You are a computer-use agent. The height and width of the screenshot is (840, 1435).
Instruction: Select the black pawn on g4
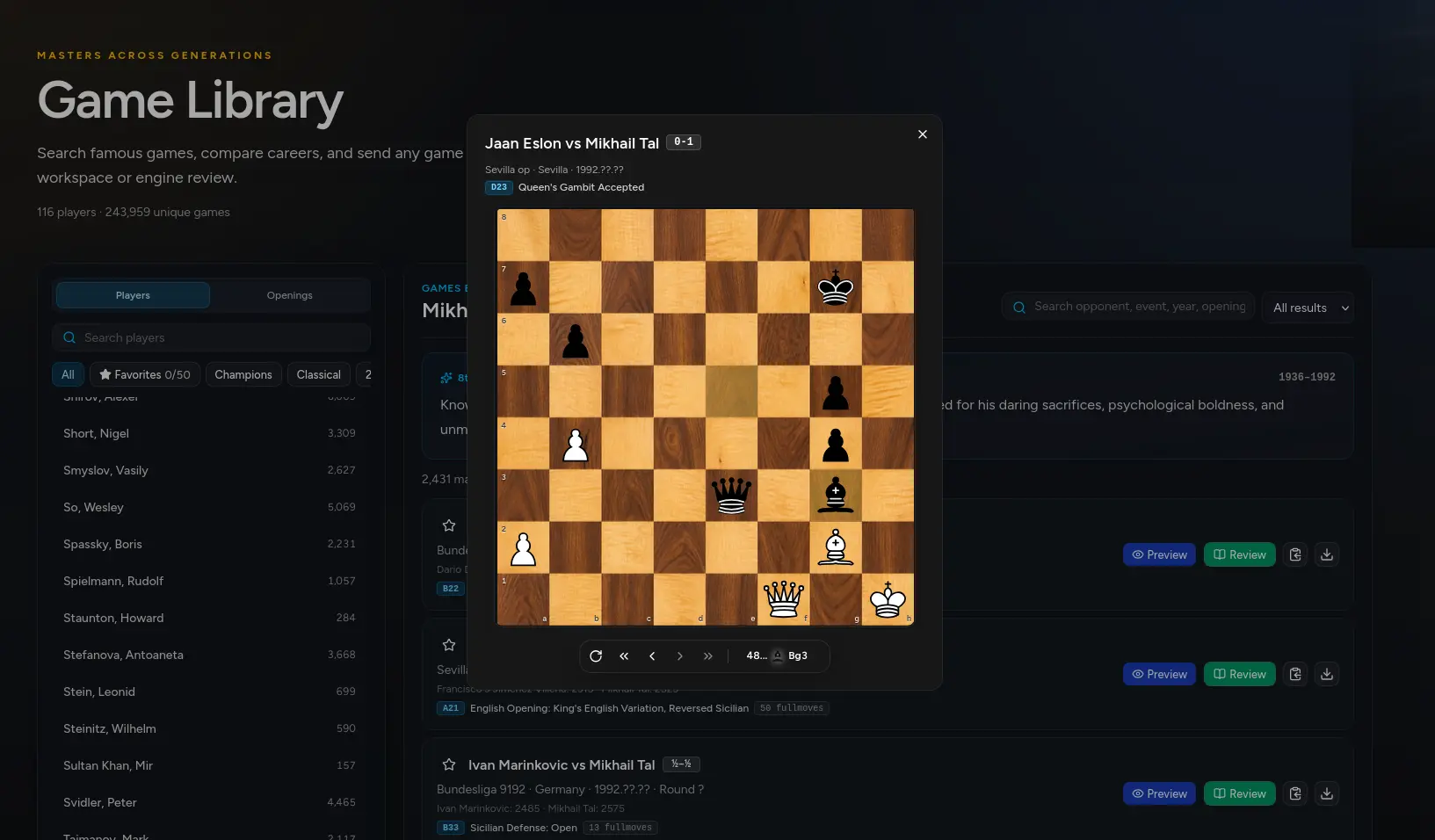pyautogui.click(x=836, y=444)
